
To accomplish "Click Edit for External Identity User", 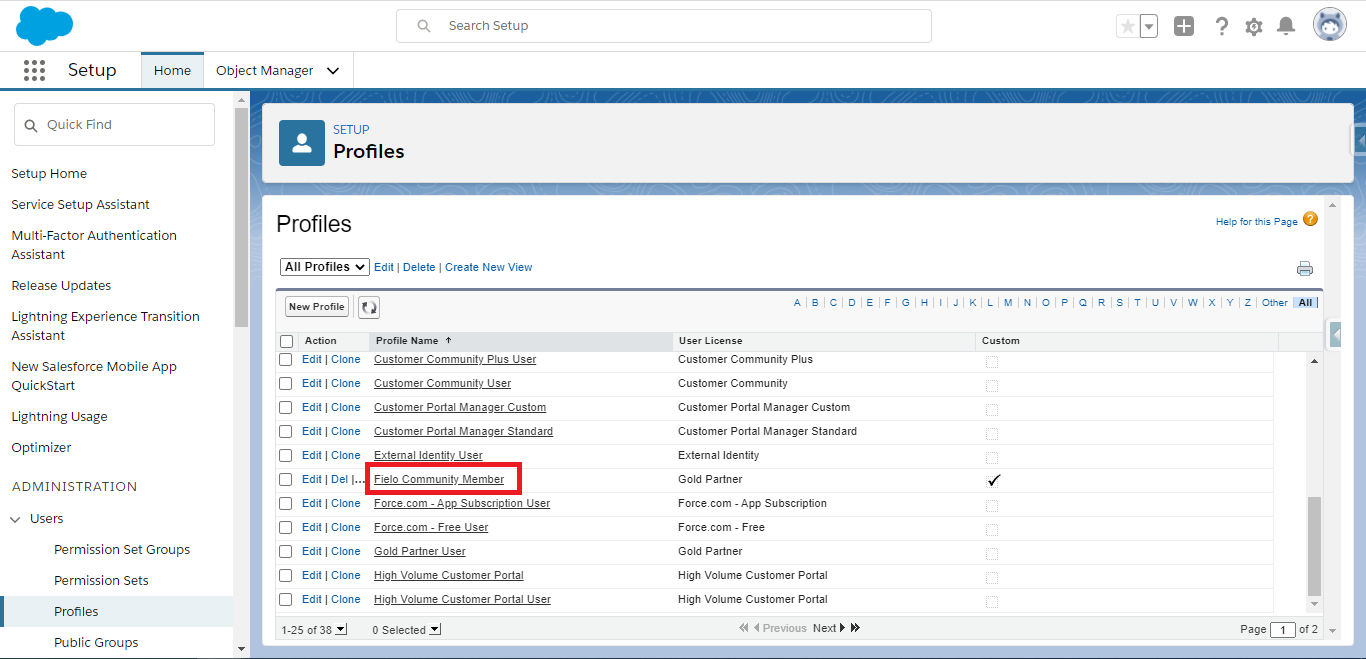I will point(312,455).
